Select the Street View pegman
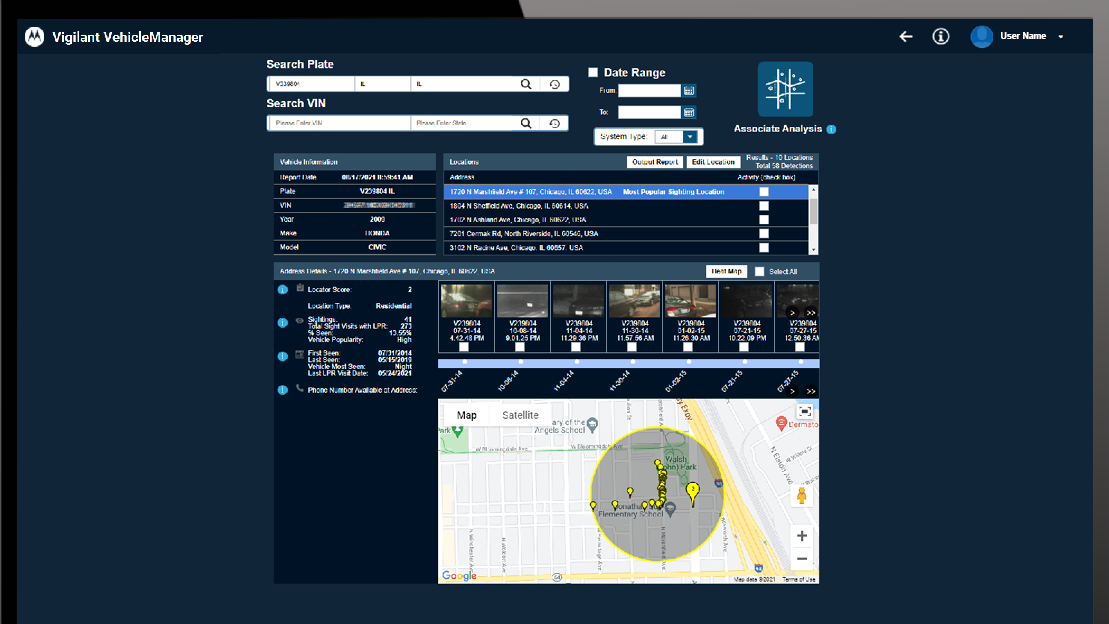 coord(802,495)
